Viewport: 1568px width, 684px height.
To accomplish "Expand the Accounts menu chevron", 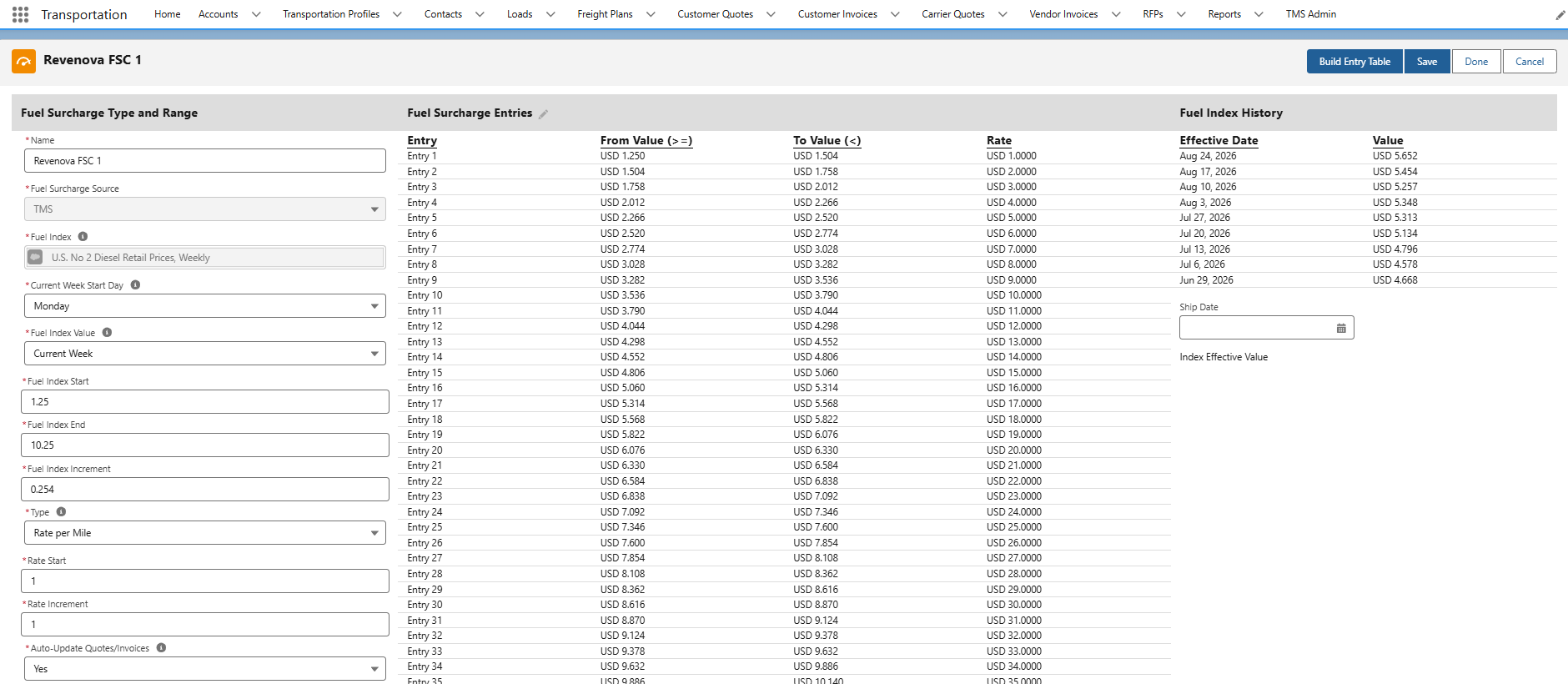I will tap(256, 14).
